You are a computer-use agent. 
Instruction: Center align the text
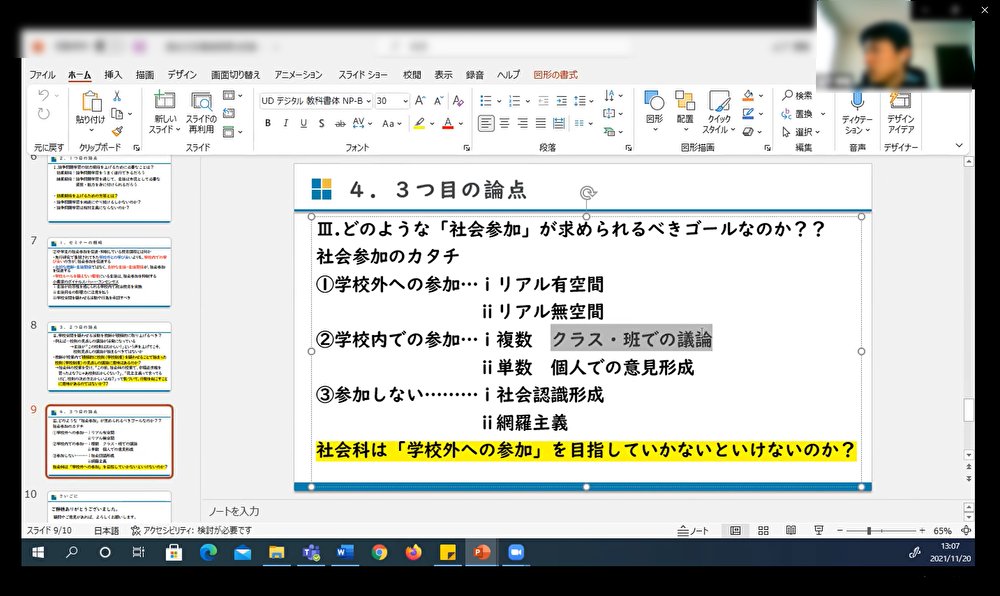click(504, 123)
